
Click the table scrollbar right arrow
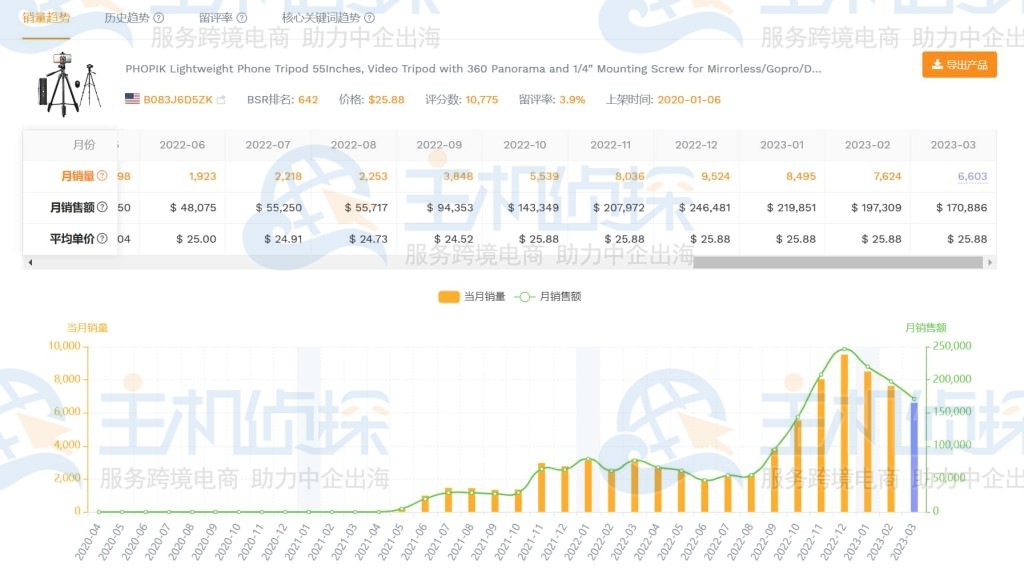990,262
